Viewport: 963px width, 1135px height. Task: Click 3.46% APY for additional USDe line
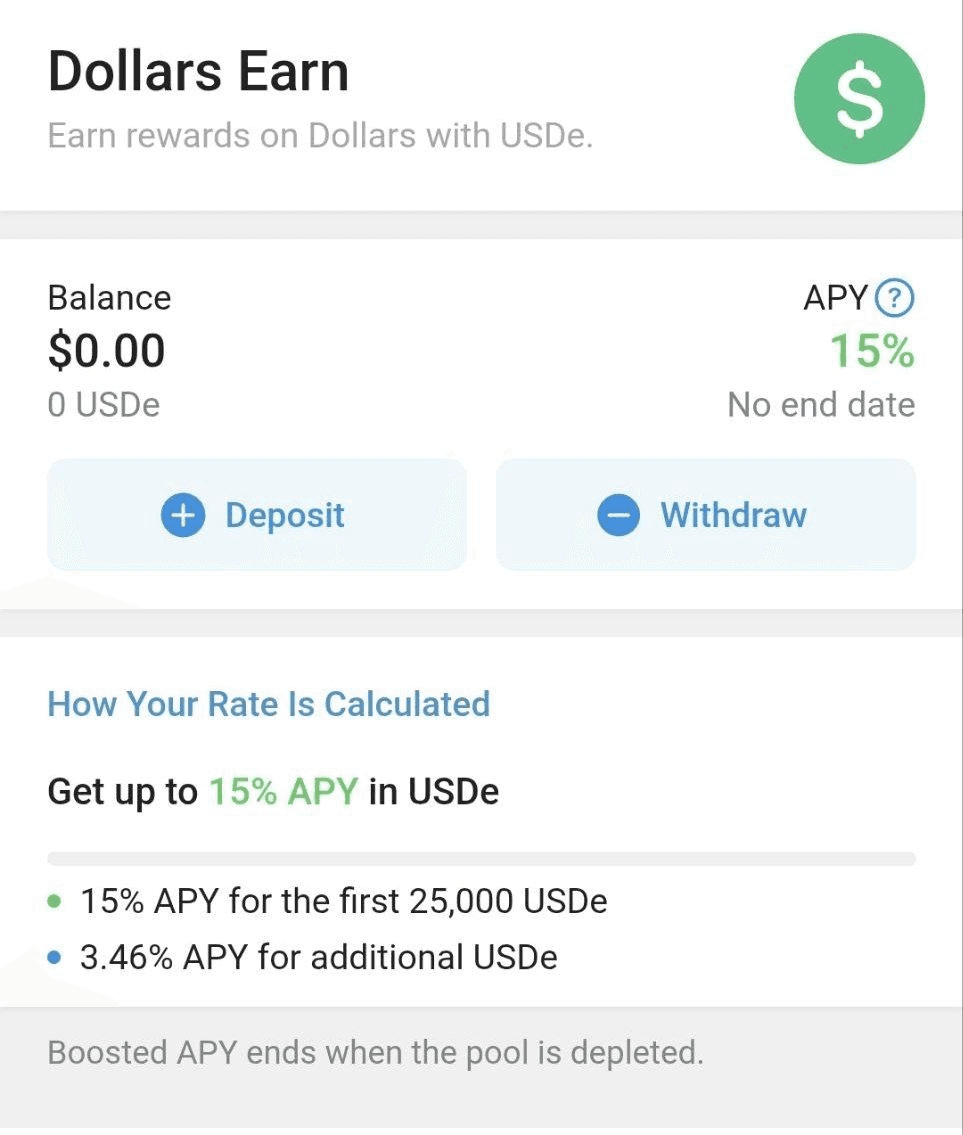tap(319, 957)
